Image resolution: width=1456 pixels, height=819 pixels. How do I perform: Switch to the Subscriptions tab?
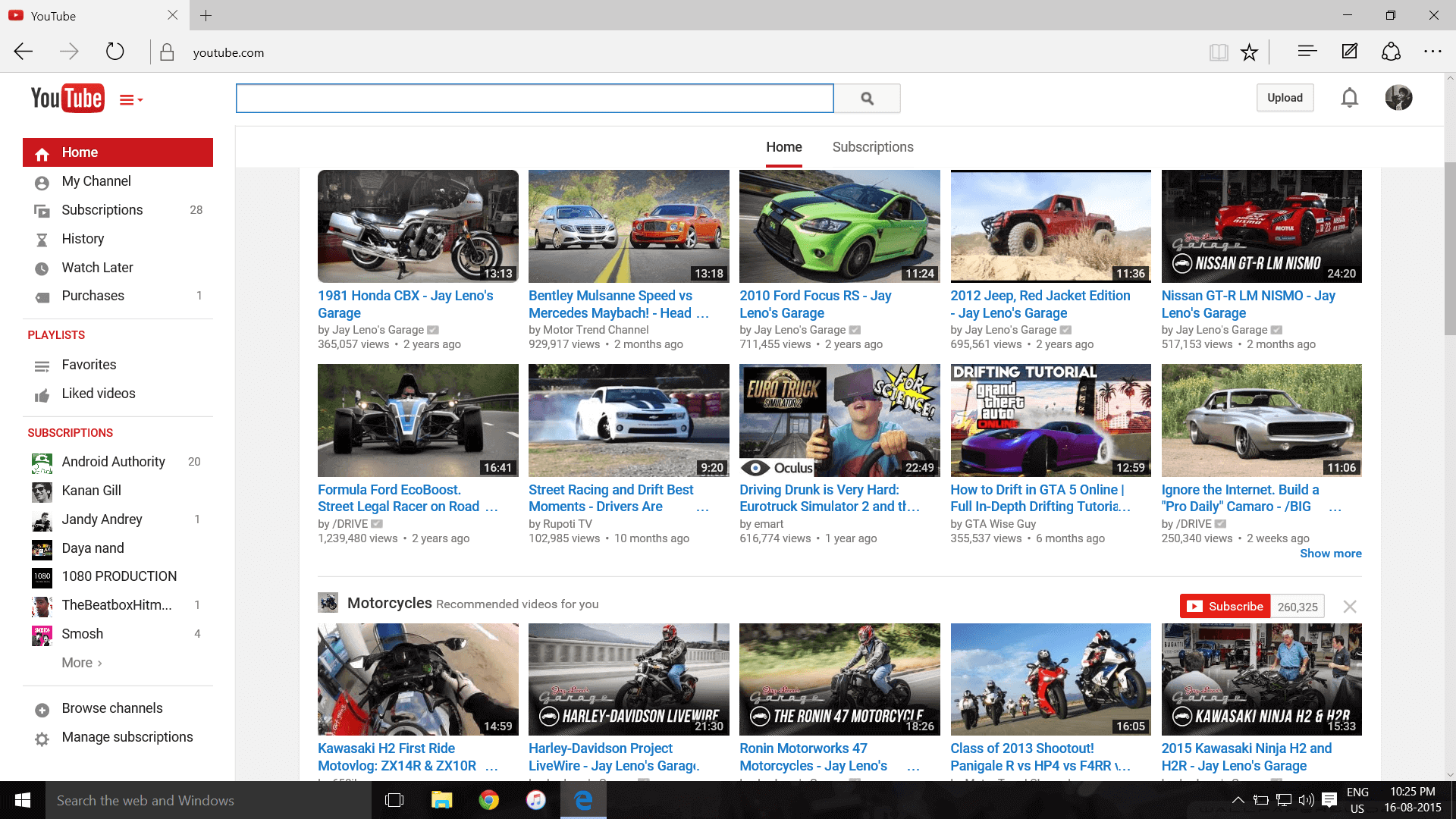pyautogui.click(x=872, y=147)
